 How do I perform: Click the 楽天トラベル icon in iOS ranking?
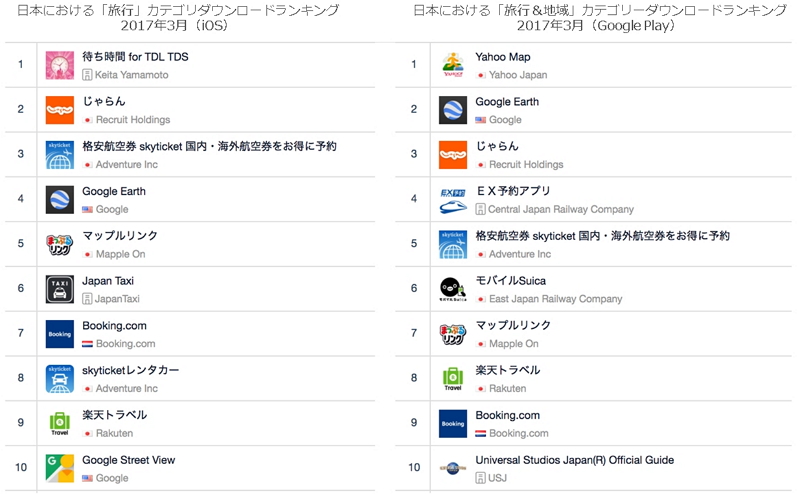tap(60, 424)
